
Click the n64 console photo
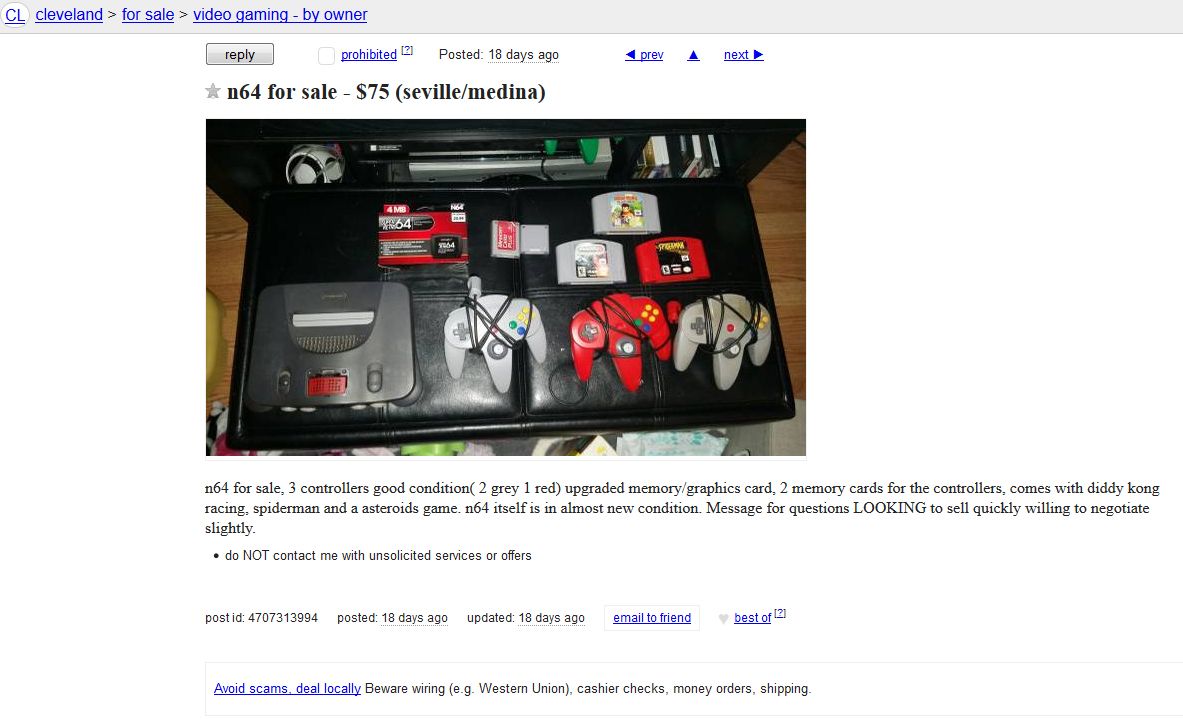pos(505,288)
